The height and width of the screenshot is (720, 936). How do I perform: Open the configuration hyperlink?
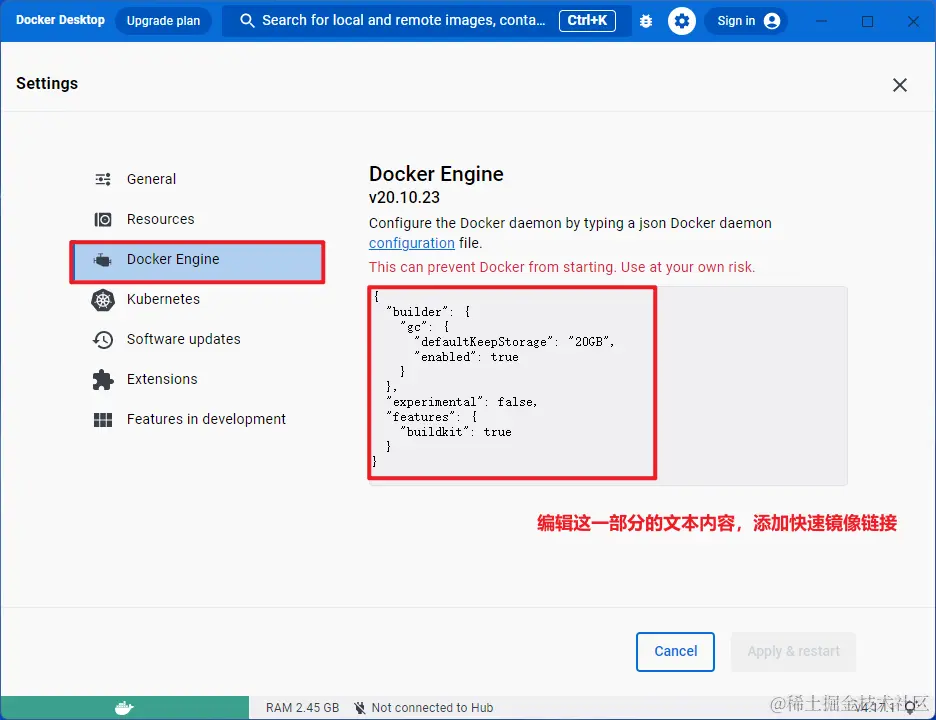(412, 243)
